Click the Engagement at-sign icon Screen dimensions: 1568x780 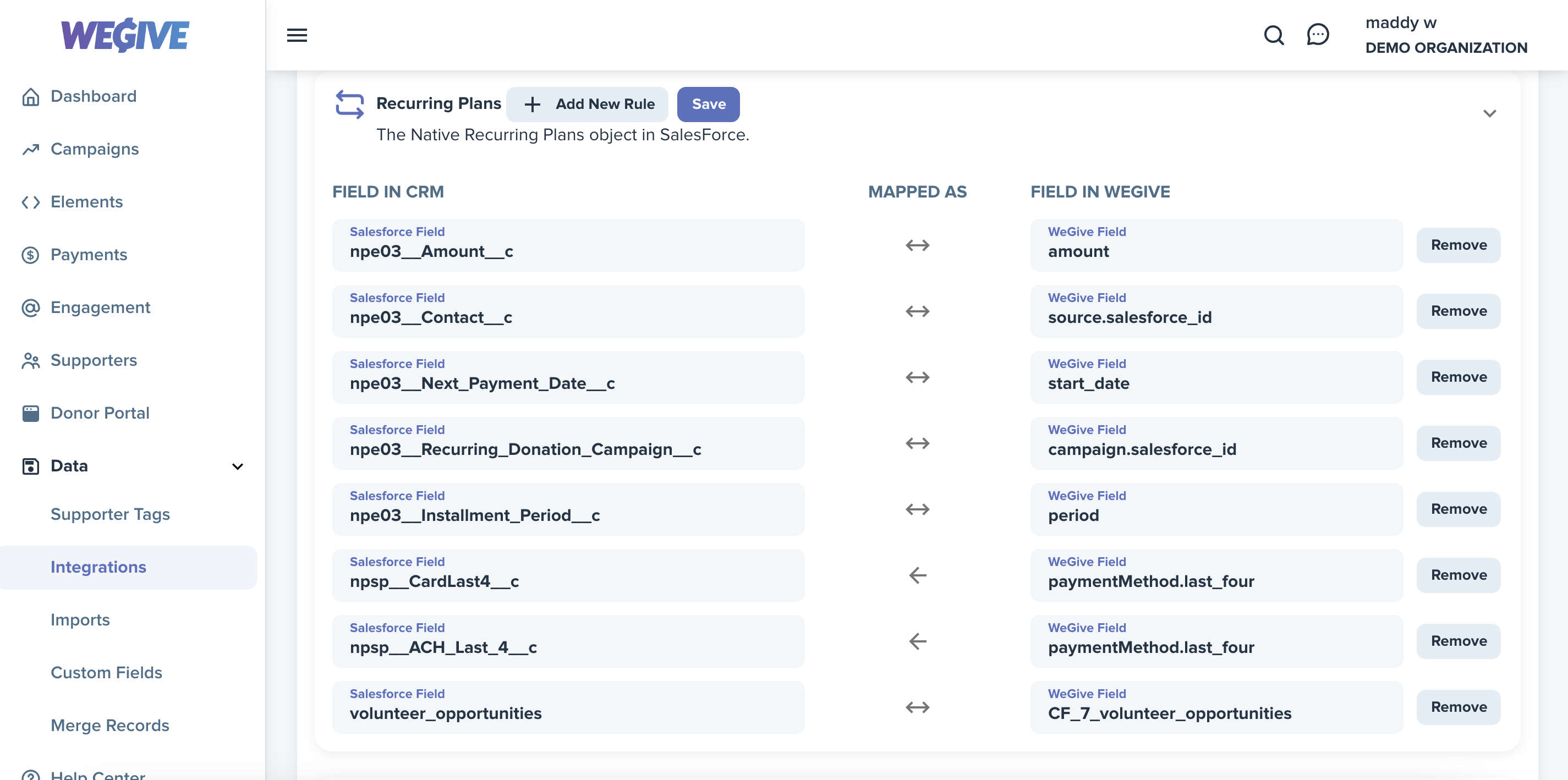pyautogui.click(x=30, y=308)
